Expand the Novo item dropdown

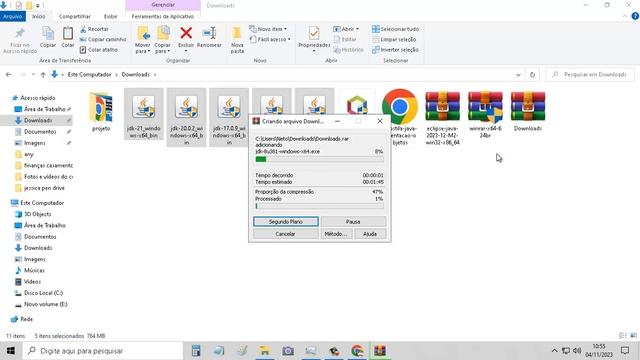(268, 29)
